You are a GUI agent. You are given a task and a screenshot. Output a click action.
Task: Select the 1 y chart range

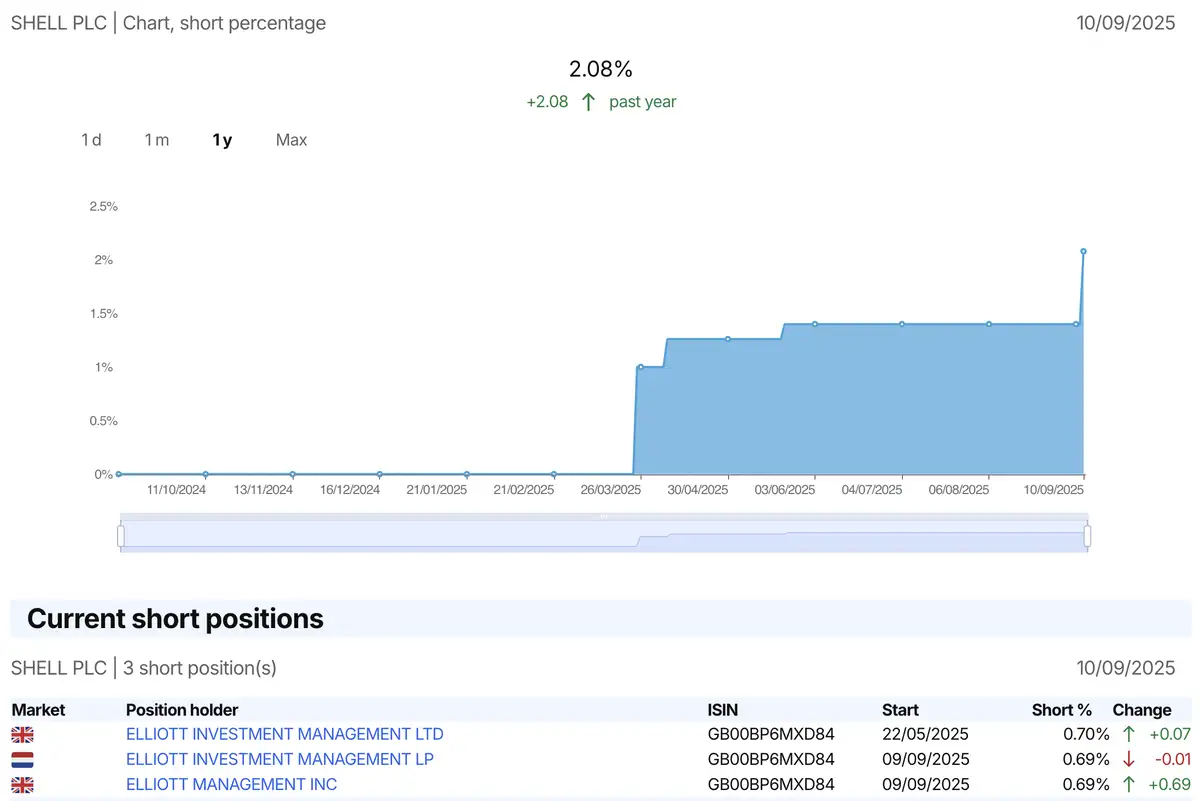(x=222, y=140)
